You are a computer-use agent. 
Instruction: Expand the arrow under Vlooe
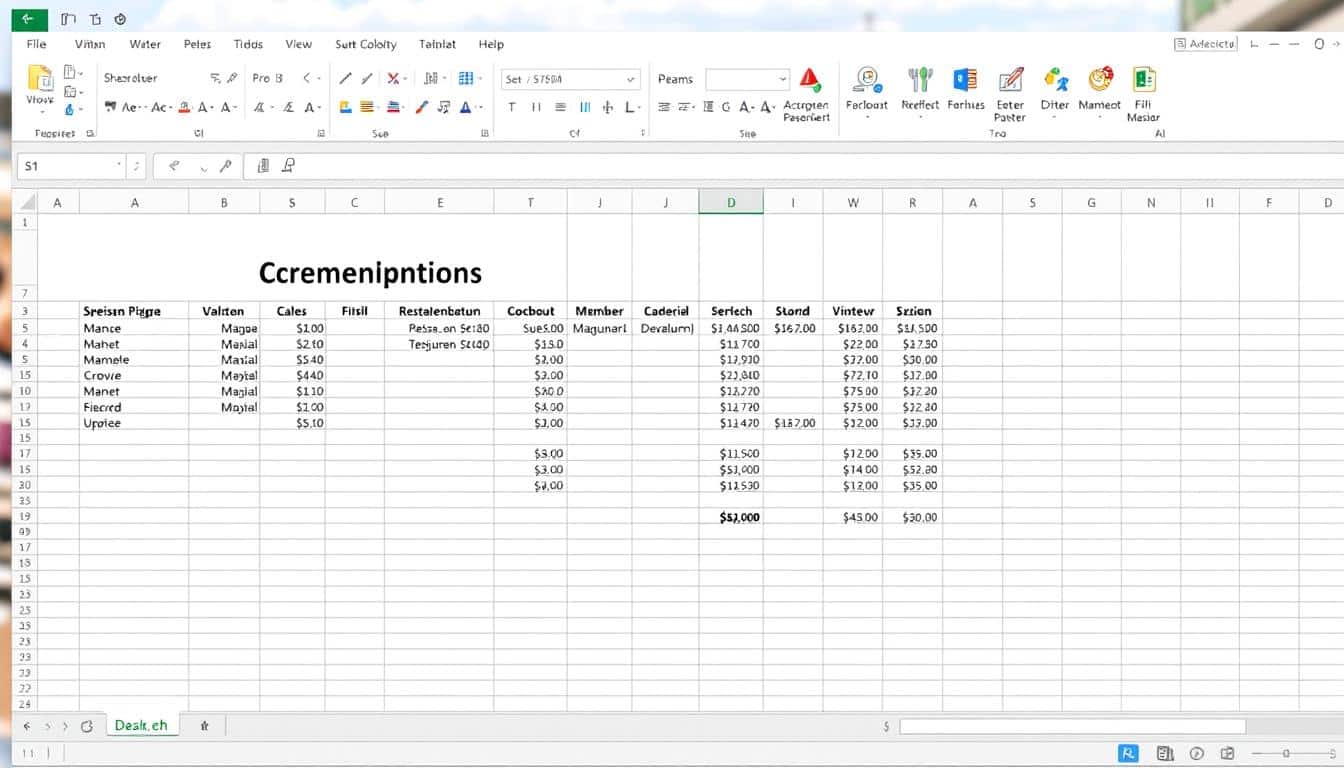[x=40, y=114]
